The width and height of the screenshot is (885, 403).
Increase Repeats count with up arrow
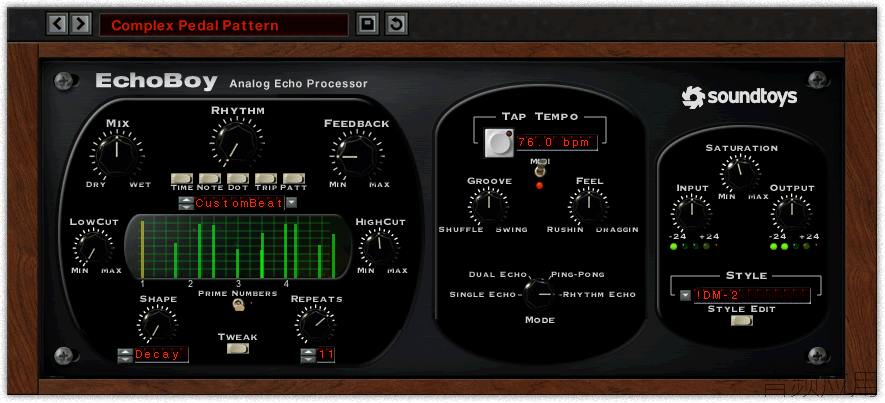(x=308, y=352)
